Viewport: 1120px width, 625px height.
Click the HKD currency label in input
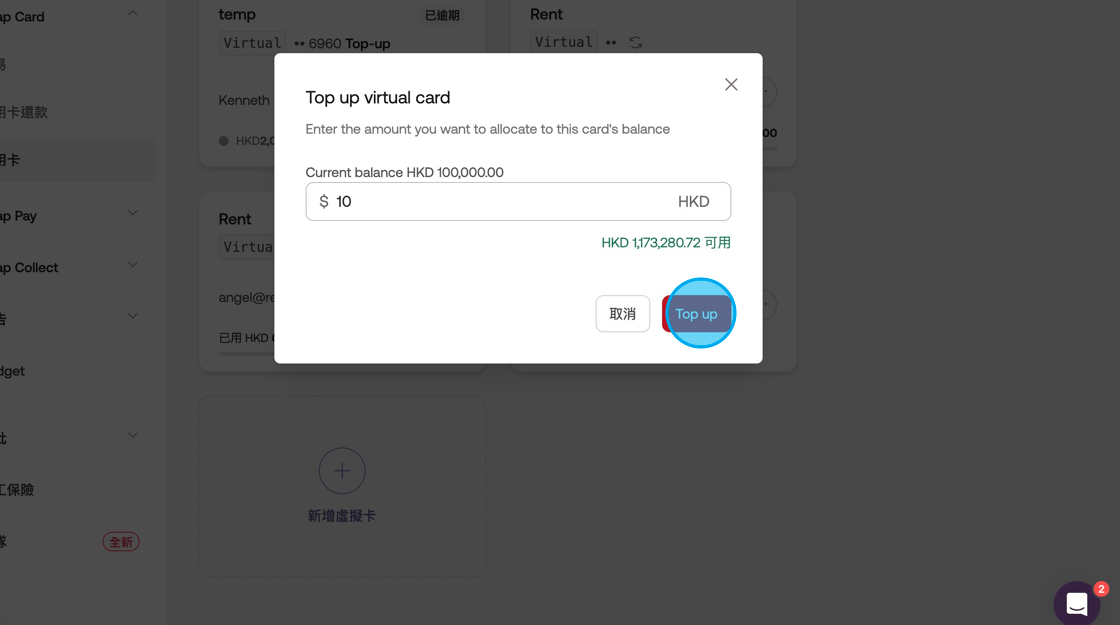click(693, 202)
